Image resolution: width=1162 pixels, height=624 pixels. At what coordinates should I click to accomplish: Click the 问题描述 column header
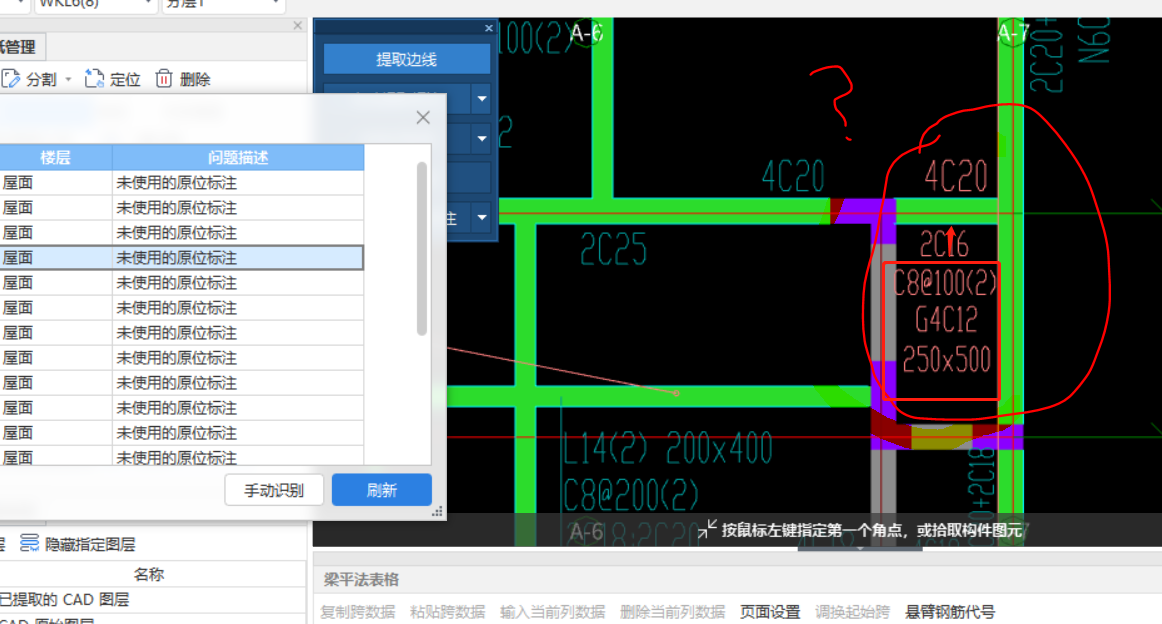point(238,157)
